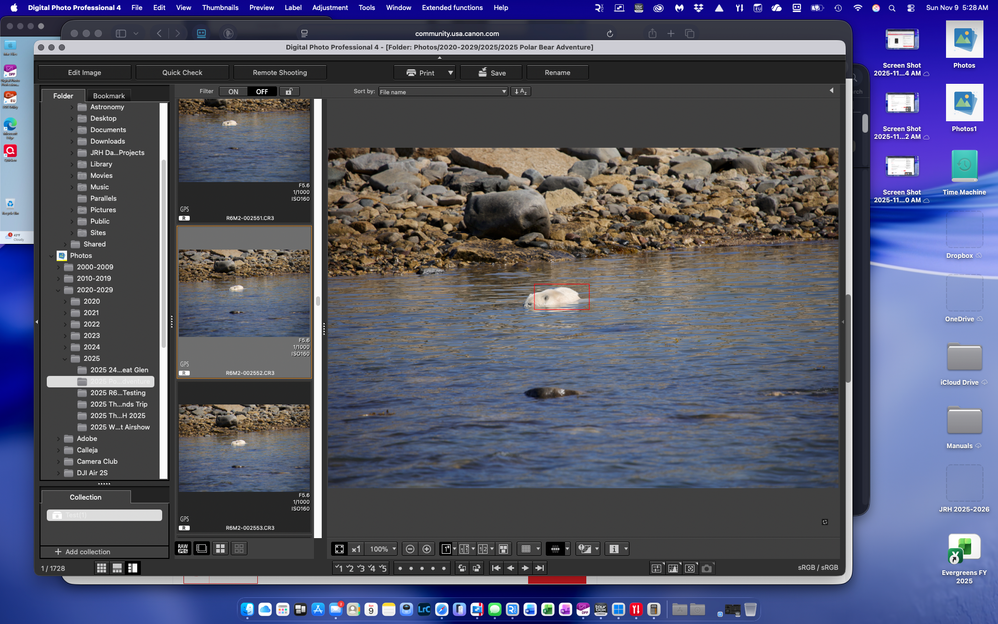Switch the Filter to OFF
This screenshot has height=624, width=998.
pos(261,91)
